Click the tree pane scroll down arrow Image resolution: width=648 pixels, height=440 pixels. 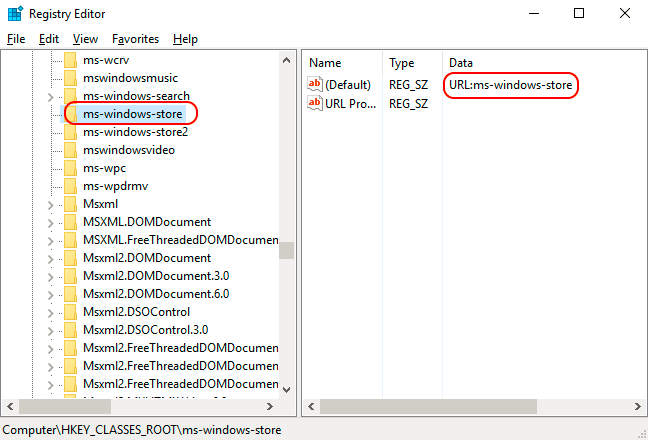(x=286, y=390)
